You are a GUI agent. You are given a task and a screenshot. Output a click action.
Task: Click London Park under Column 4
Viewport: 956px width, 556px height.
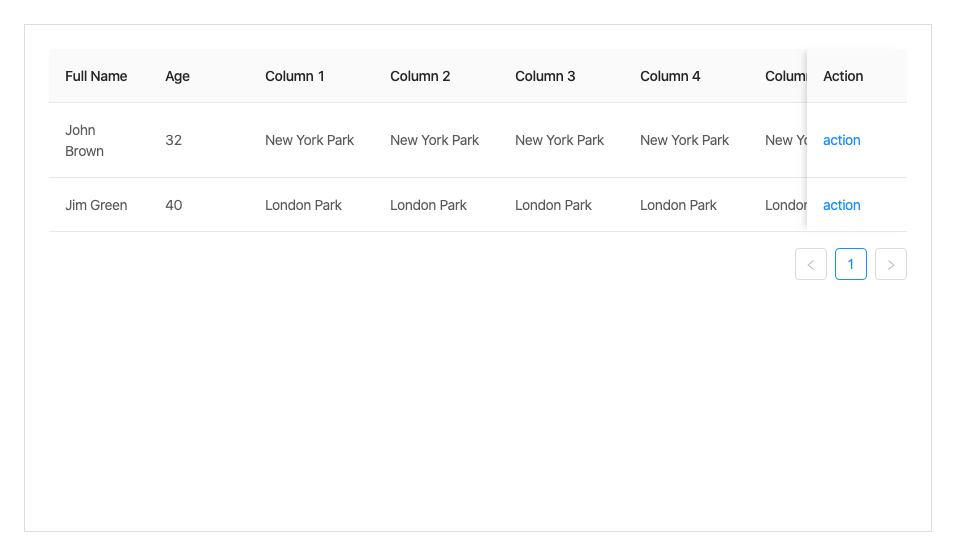[x=678, y=205]
